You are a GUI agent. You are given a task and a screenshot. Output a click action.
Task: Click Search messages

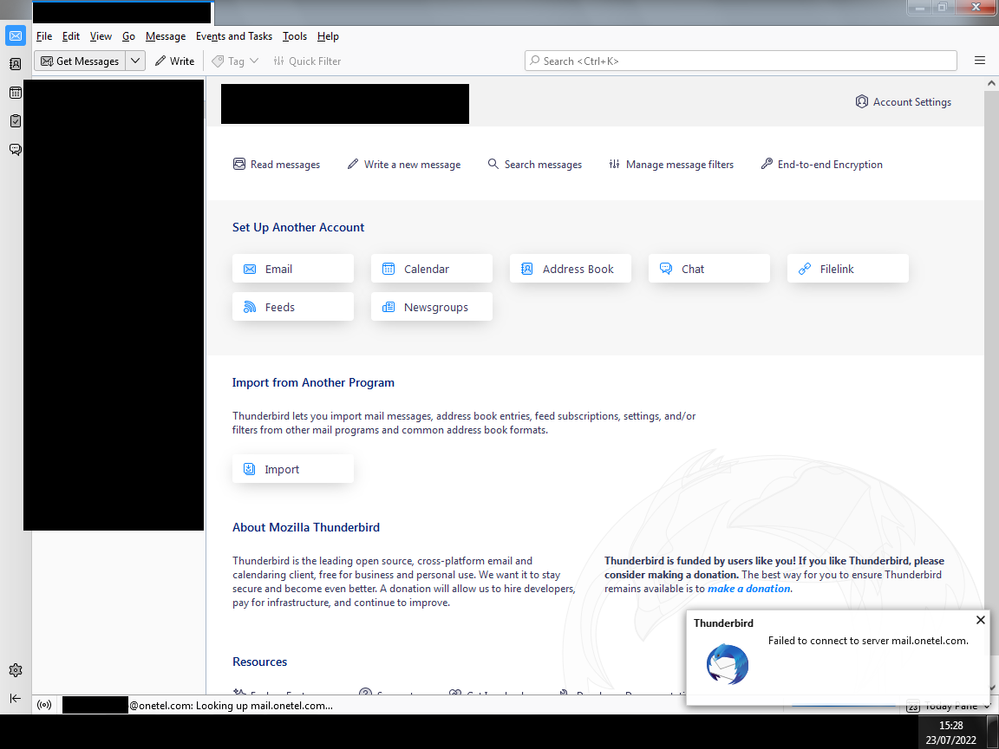pyautogui.click(x=535, y=164)
